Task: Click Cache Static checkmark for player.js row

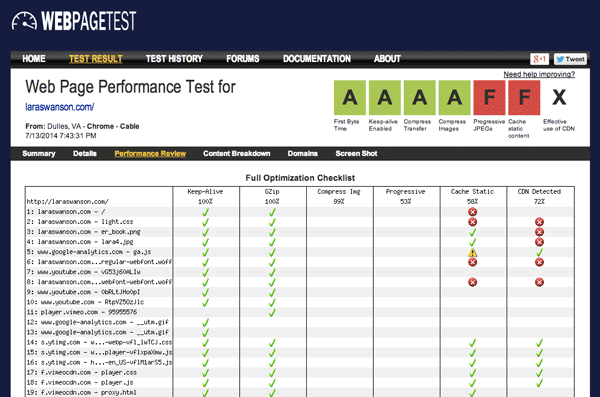Action: click(x=473, y=382)
